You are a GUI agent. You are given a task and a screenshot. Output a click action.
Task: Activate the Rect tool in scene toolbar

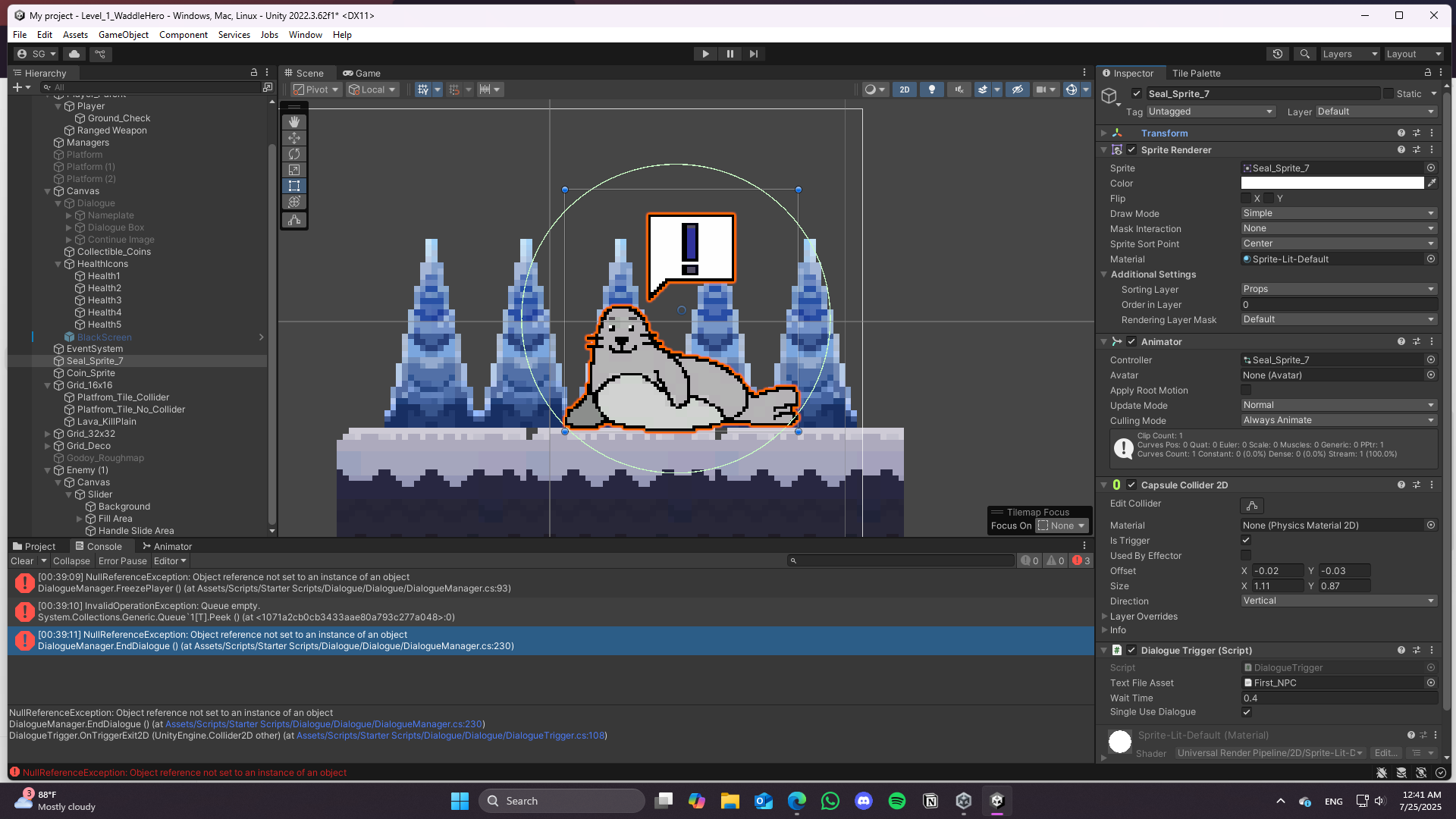click(x=294, y=186)
